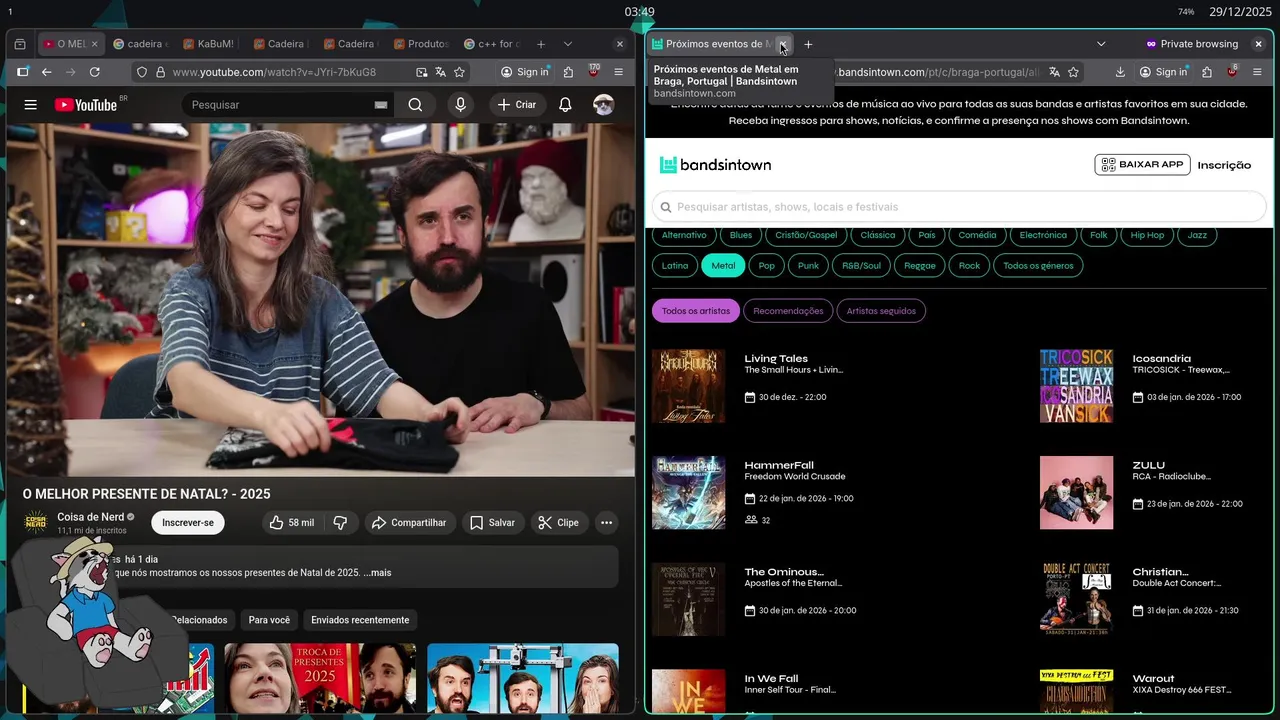Like the video with 58 mil likes
The width and height of the screenshot is (1280, 720).
tap(291, 522)
